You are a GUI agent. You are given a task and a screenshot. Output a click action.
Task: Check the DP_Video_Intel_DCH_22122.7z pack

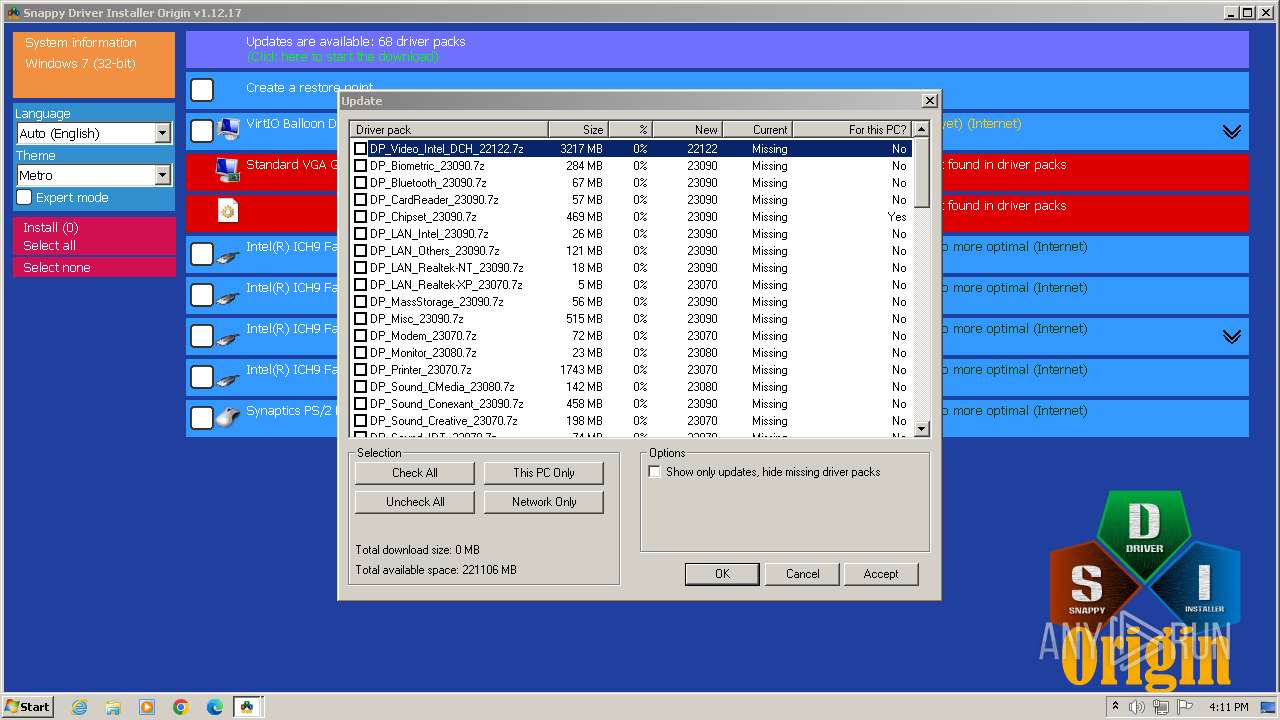click(361, 149)
